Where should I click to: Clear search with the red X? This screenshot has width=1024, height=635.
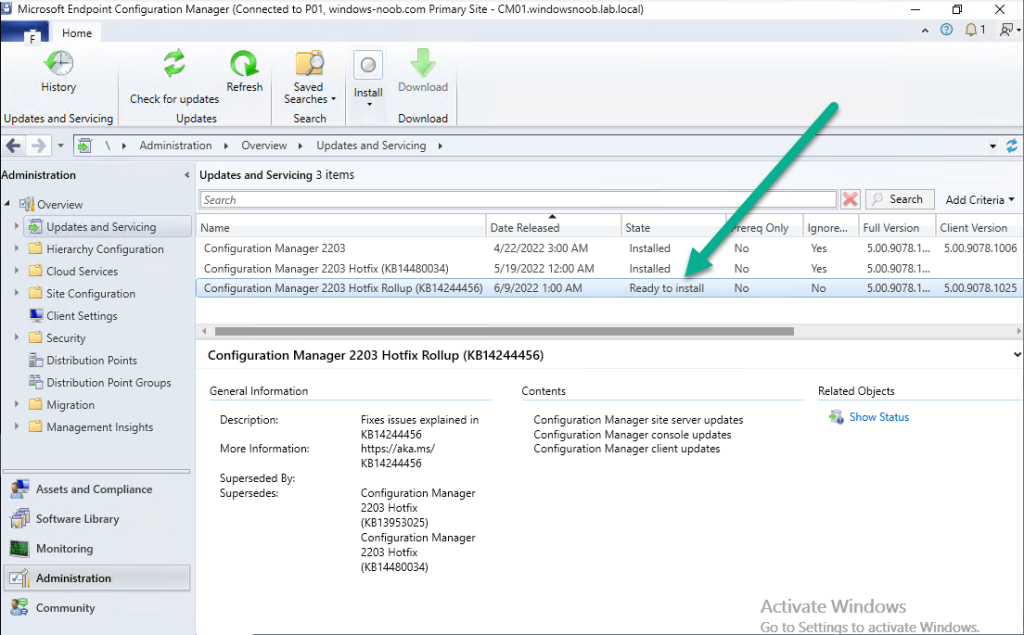pos(850,199)
